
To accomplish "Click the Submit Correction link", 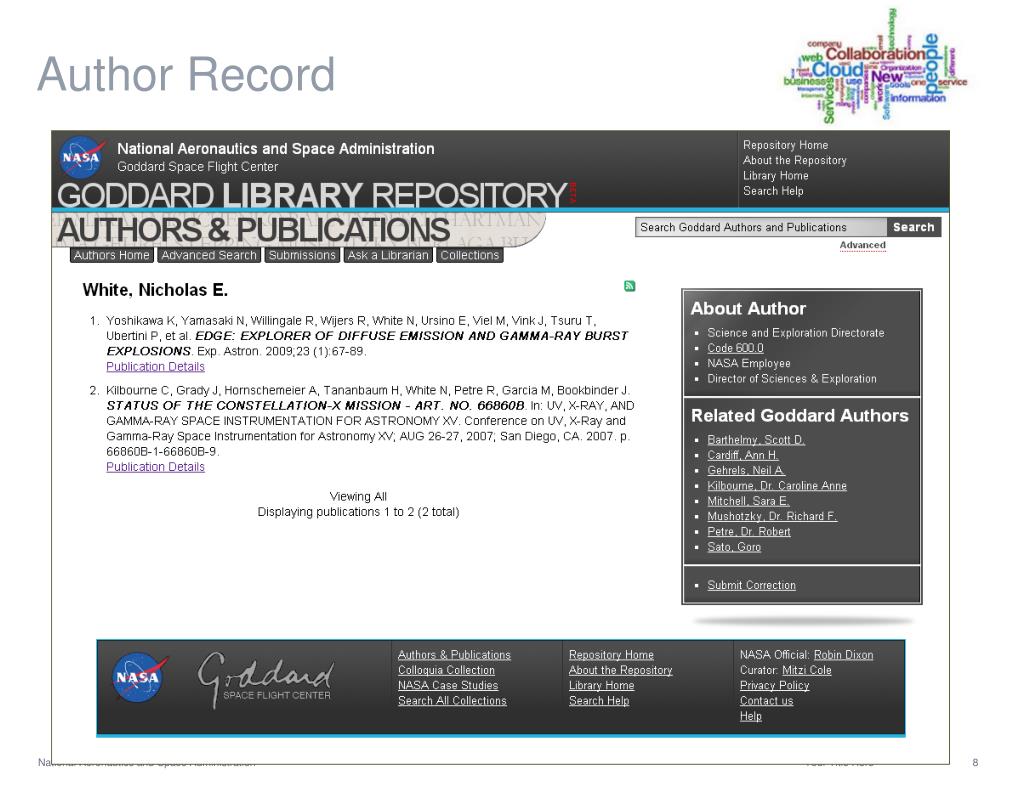I will (x=752, y=585).
